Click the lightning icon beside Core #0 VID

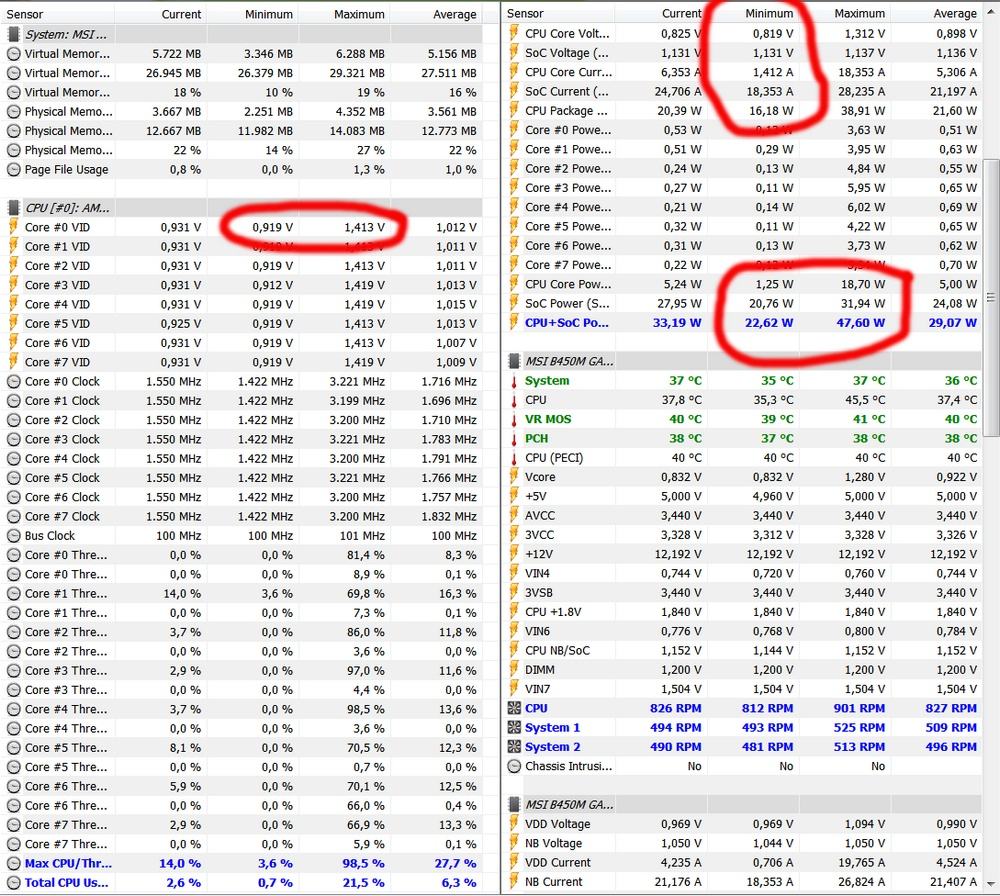(x=13, y=227)
